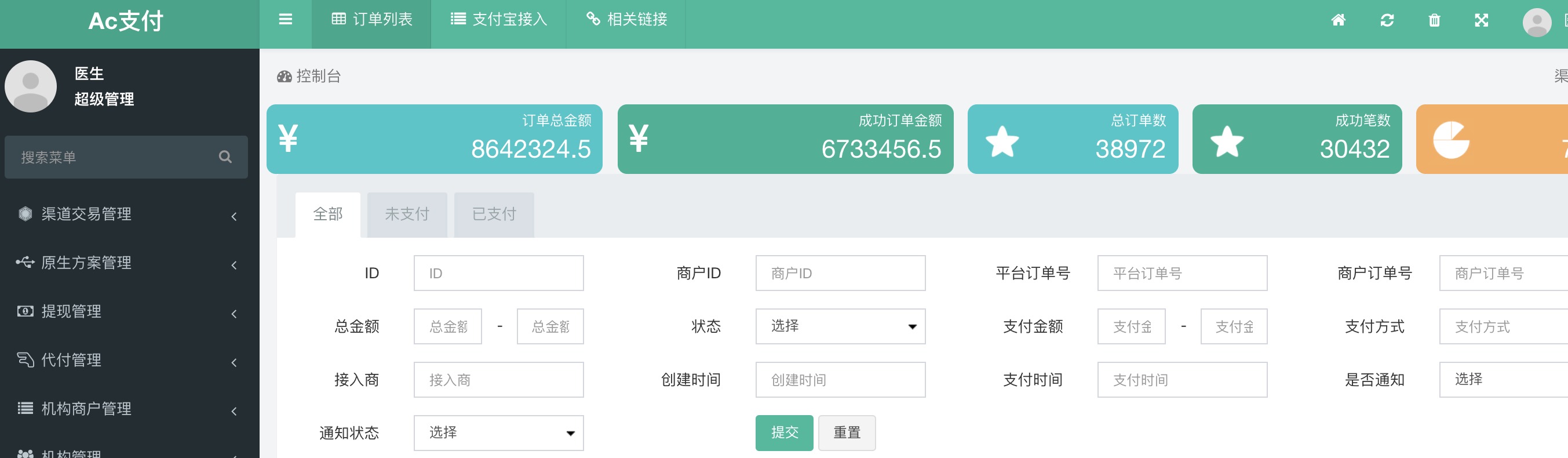Click the 商户订单号 input field

(1504, 273)
